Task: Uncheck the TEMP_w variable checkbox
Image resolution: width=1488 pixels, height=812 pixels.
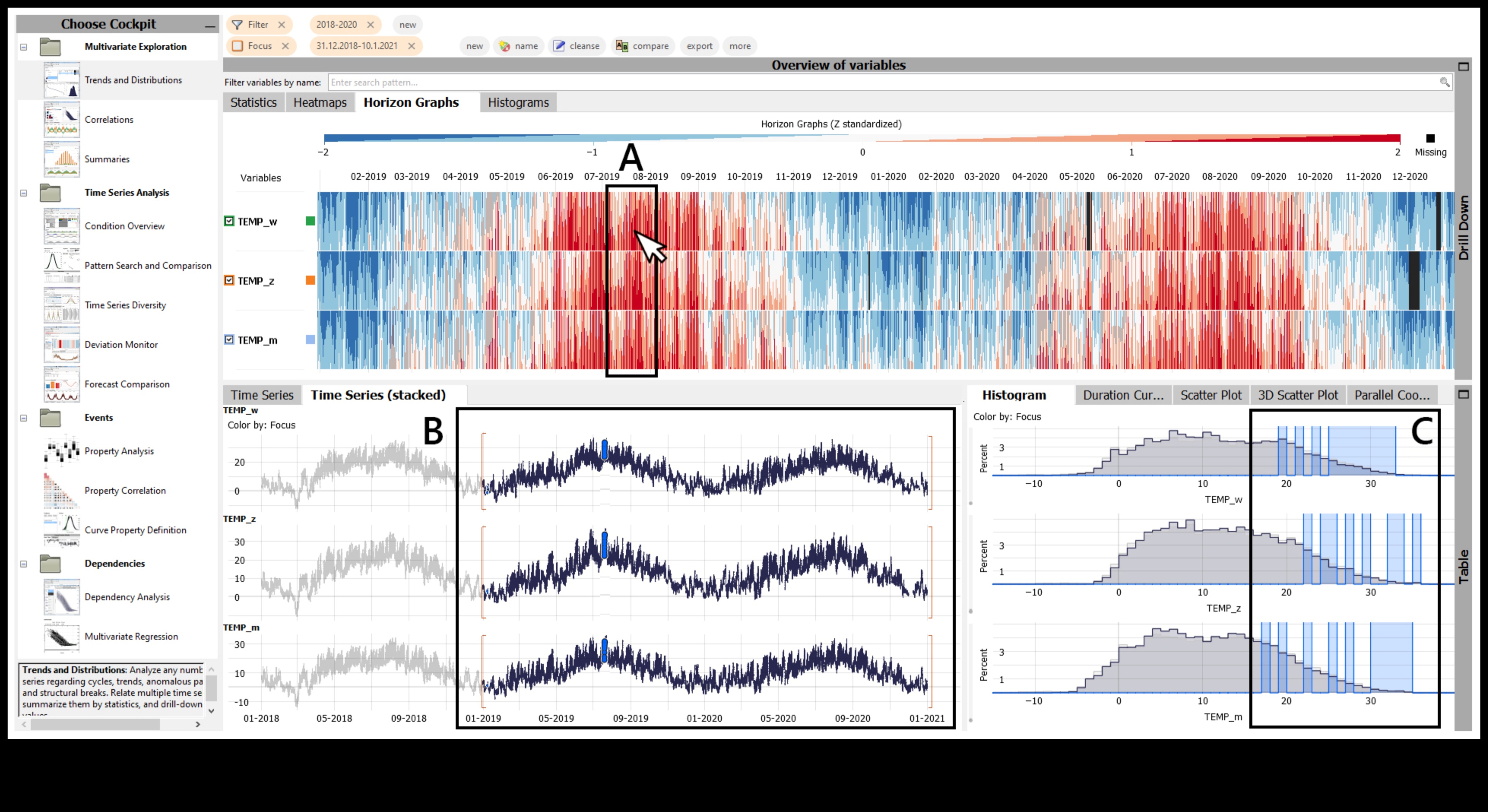Action: [x=229, y=221]
